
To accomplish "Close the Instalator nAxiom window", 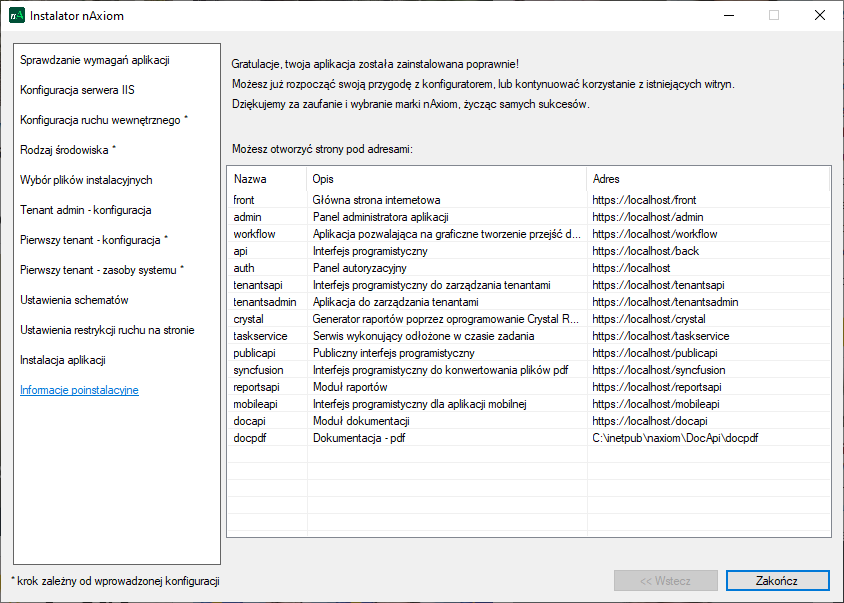I will click(820, 15).
